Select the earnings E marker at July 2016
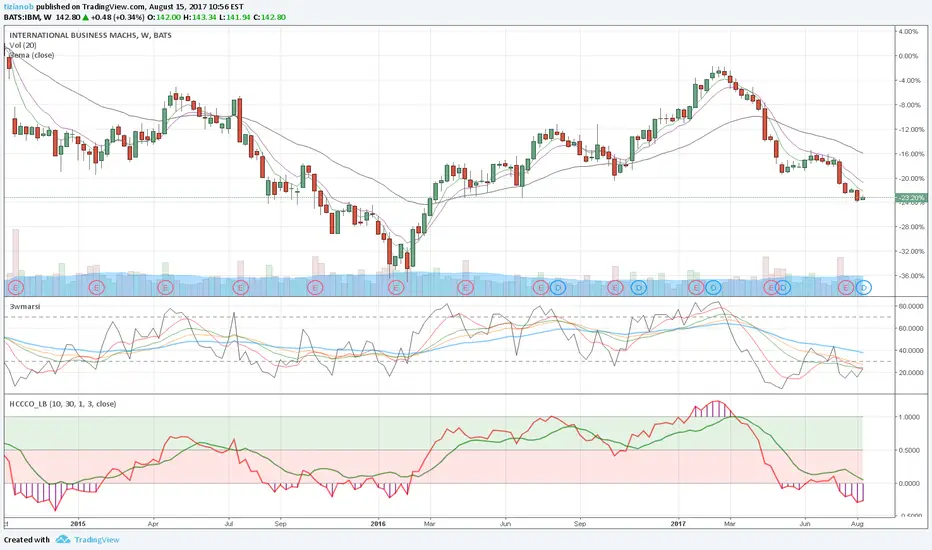 pyautogui.click(x=540, y=288)
